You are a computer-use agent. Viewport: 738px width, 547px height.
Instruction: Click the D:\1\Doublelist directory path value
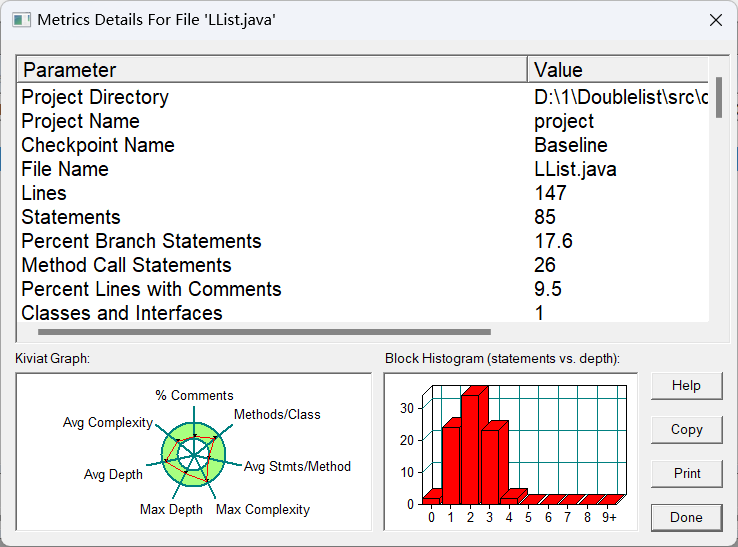[x=621, y=97]
